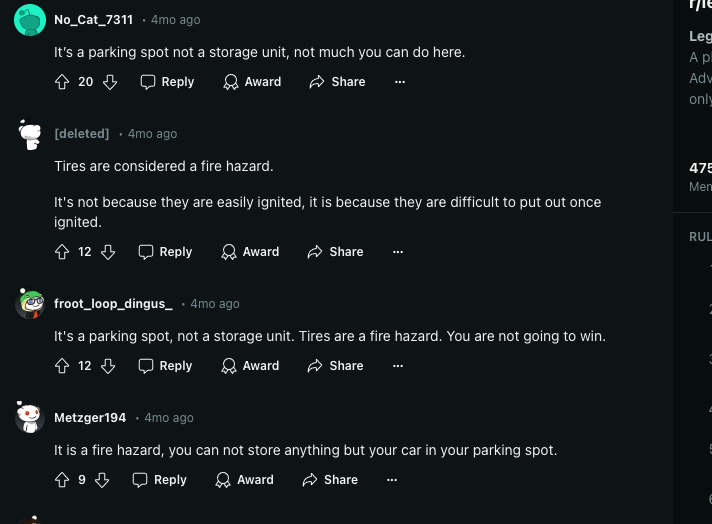Open more options on deleted user's comment
712x524 pixels.
pyautogui.click(x=398, y=252)
